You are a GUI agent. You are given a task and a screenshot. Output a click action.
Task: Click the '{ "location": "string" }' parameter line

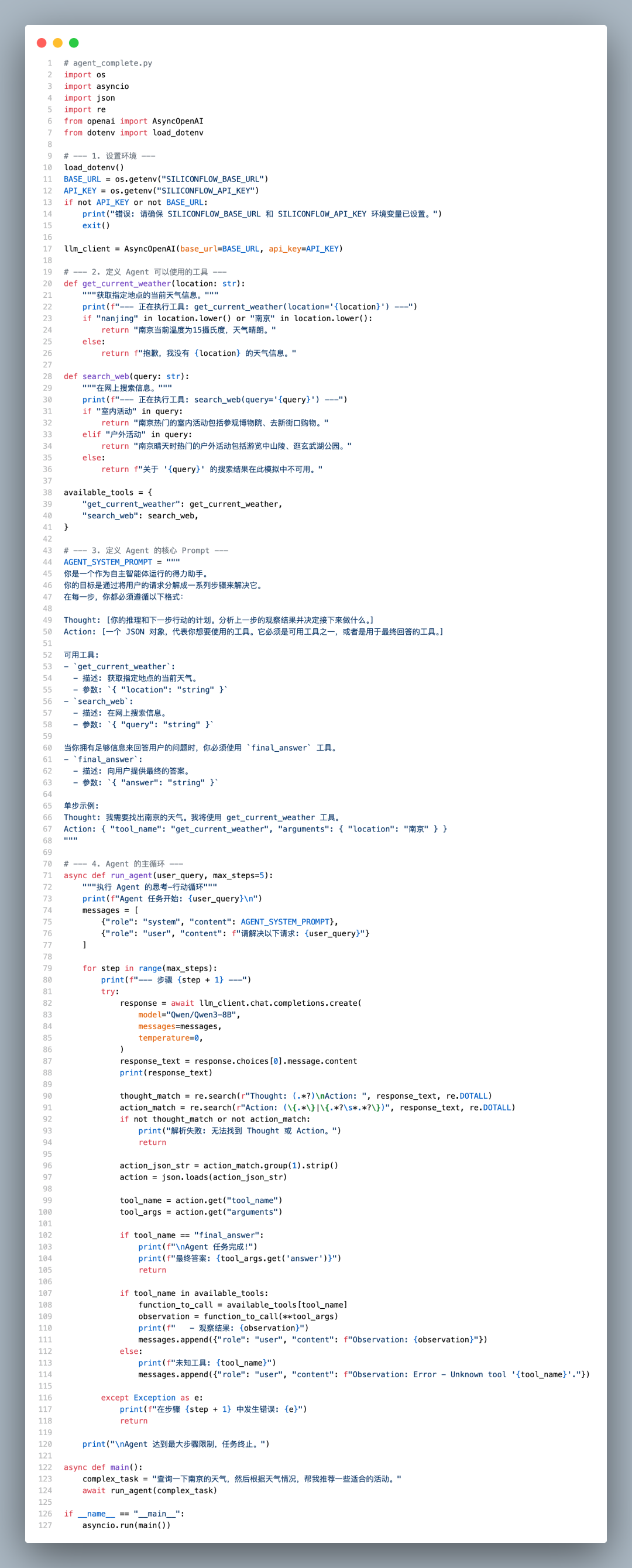click(150, 690)
